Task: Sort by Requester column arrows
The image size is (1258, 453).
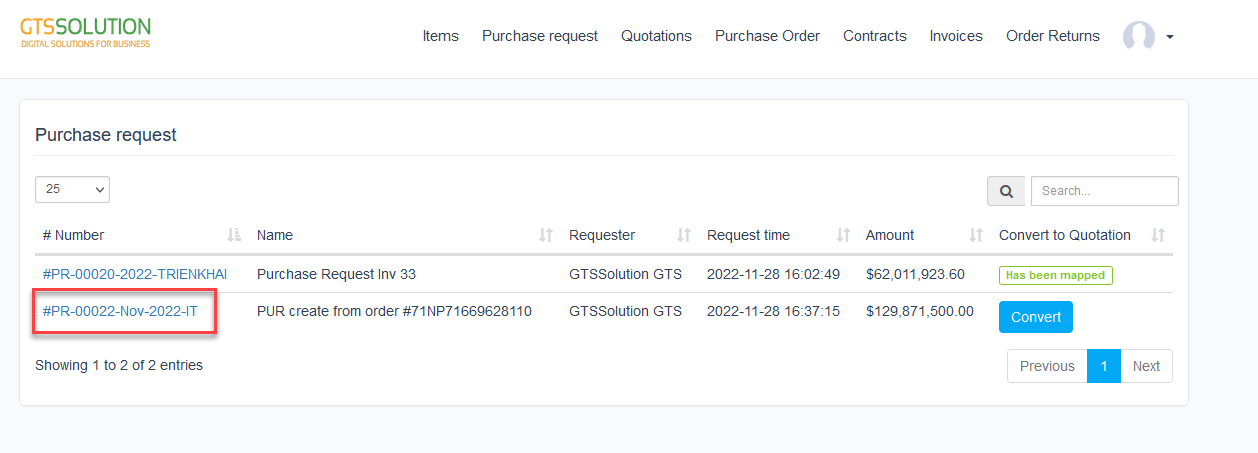Action: (x=684, y=235)
